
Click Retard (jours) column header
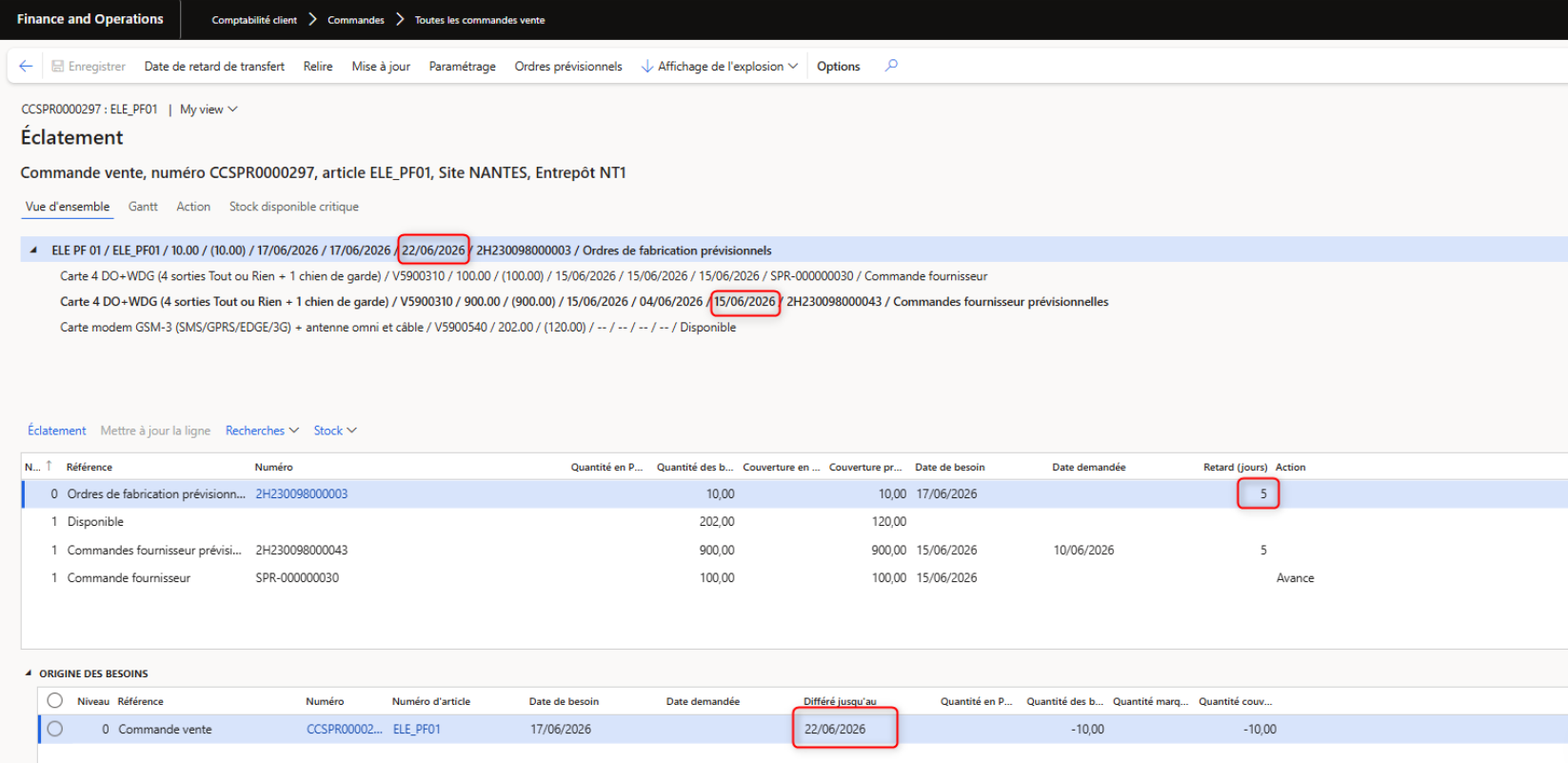tap(1235, 468)
